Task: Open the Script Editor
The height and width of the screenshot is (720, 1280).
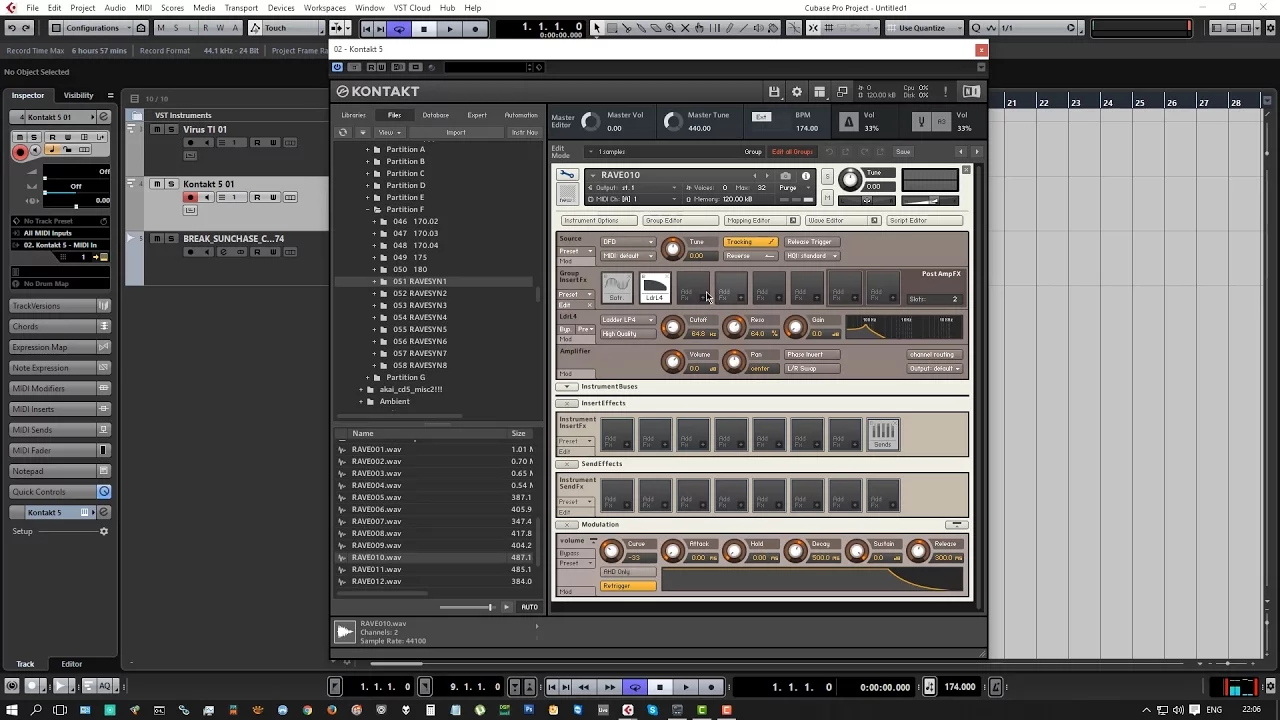Action: [924, 220]
